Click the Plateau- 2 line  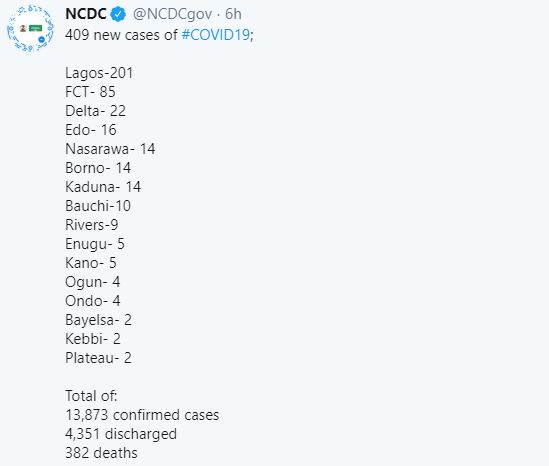click(x=98, y=358)
